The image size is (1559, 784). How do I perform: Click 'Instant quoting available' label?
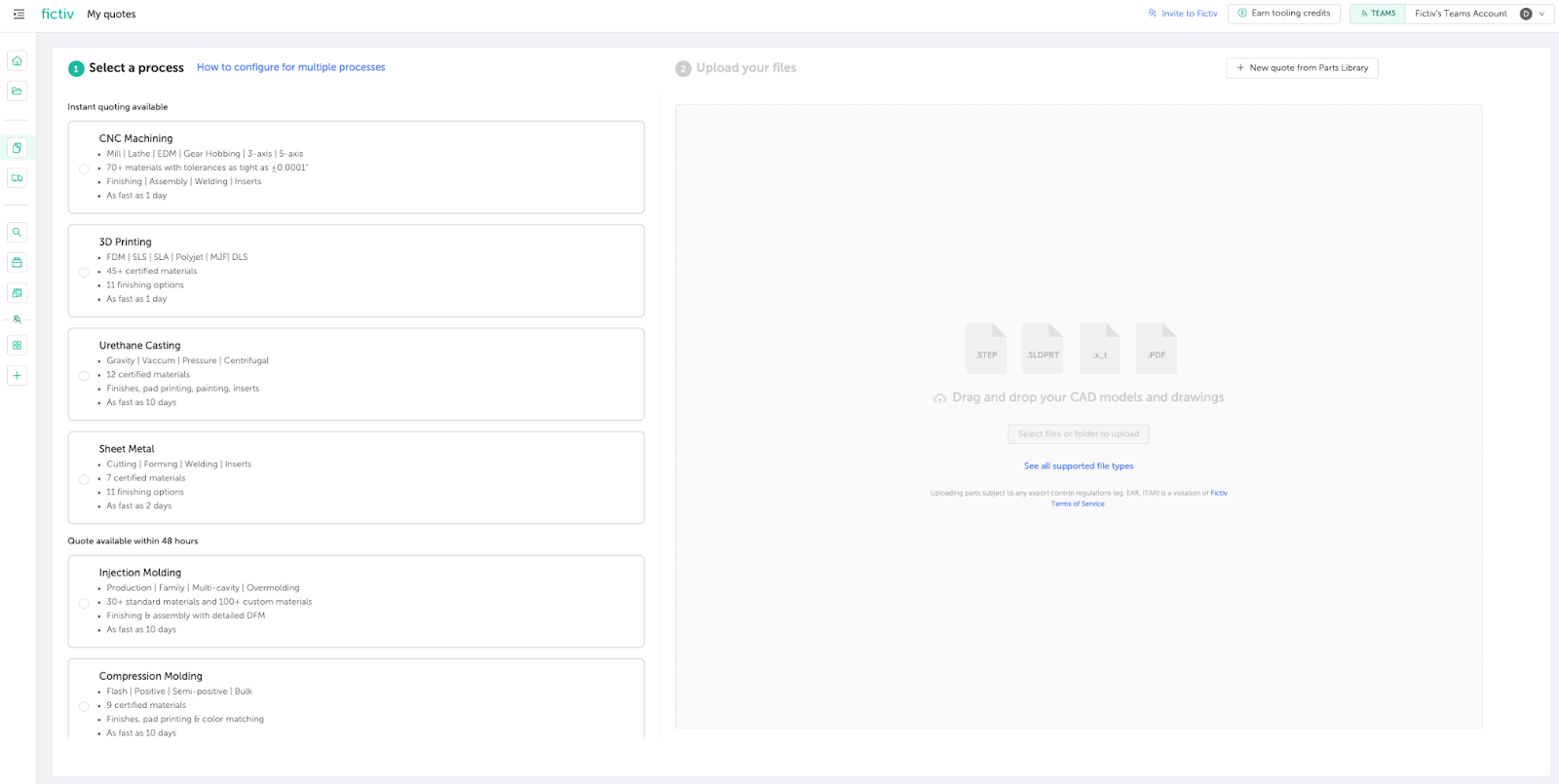click(x=117, y=107)
